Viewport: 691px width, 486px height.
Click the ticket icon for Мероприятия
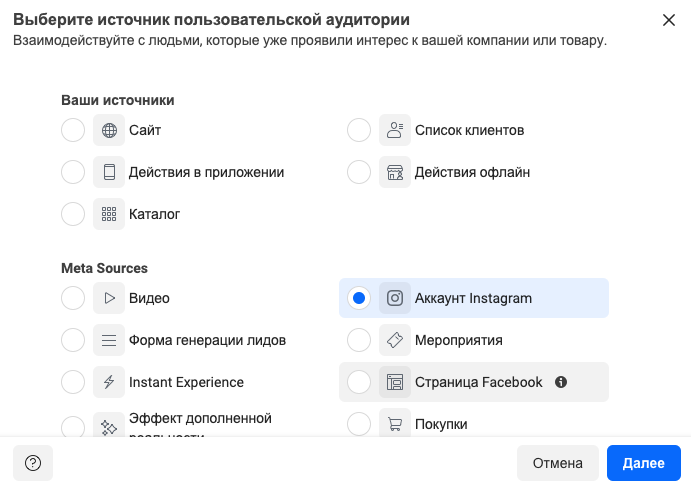click(x=395, y=340)
